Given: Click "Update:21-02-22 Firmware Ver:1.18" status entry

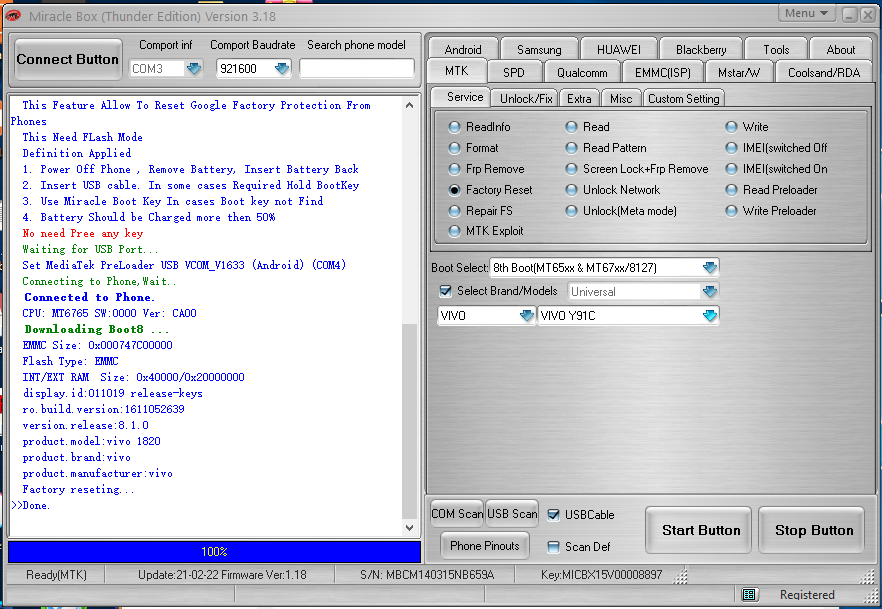Looking at the screenshot, I should tap(222, 575).
